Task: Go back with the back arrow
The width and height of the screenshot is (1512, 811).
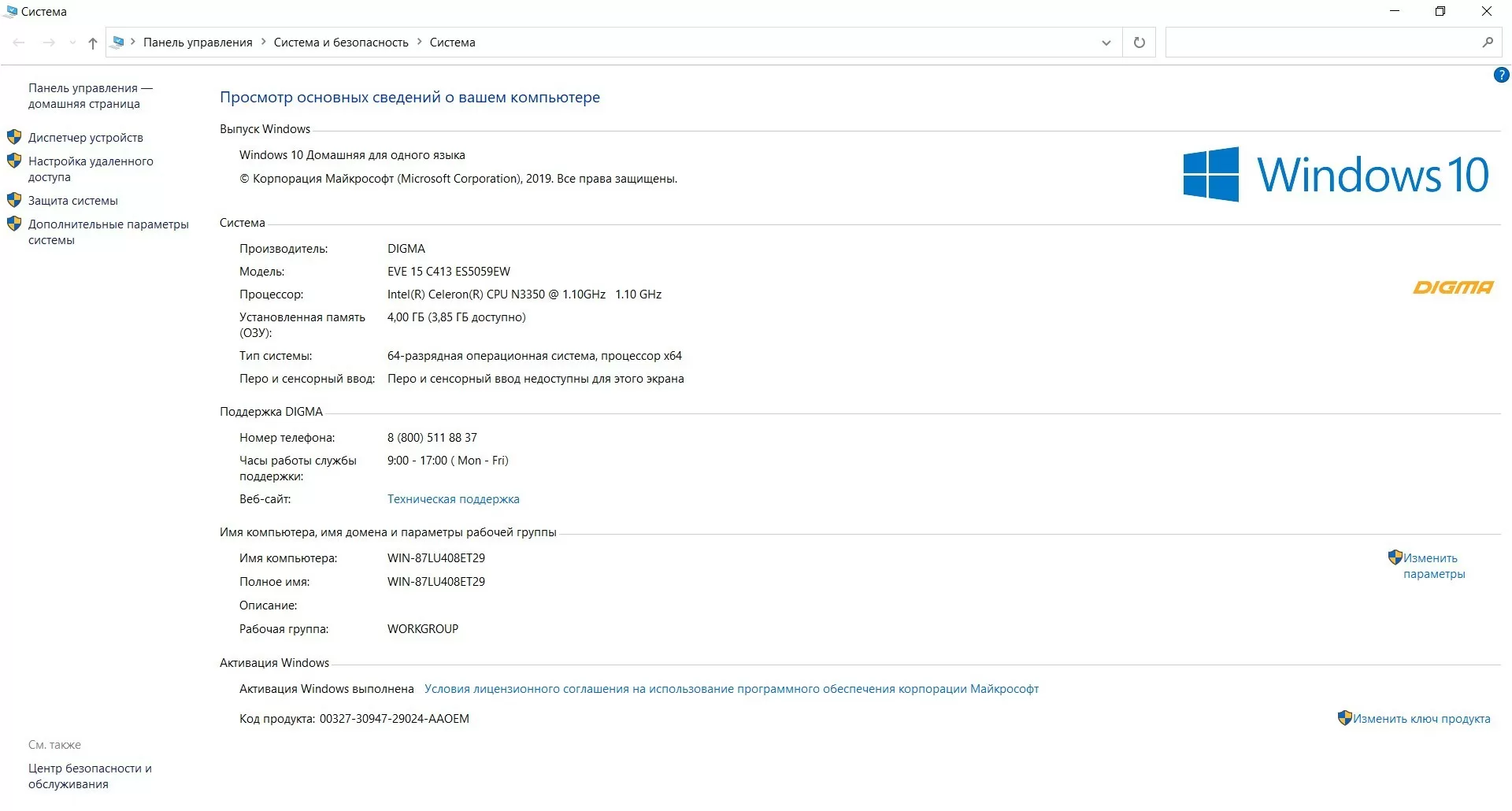Action: [x=20, y=43]
